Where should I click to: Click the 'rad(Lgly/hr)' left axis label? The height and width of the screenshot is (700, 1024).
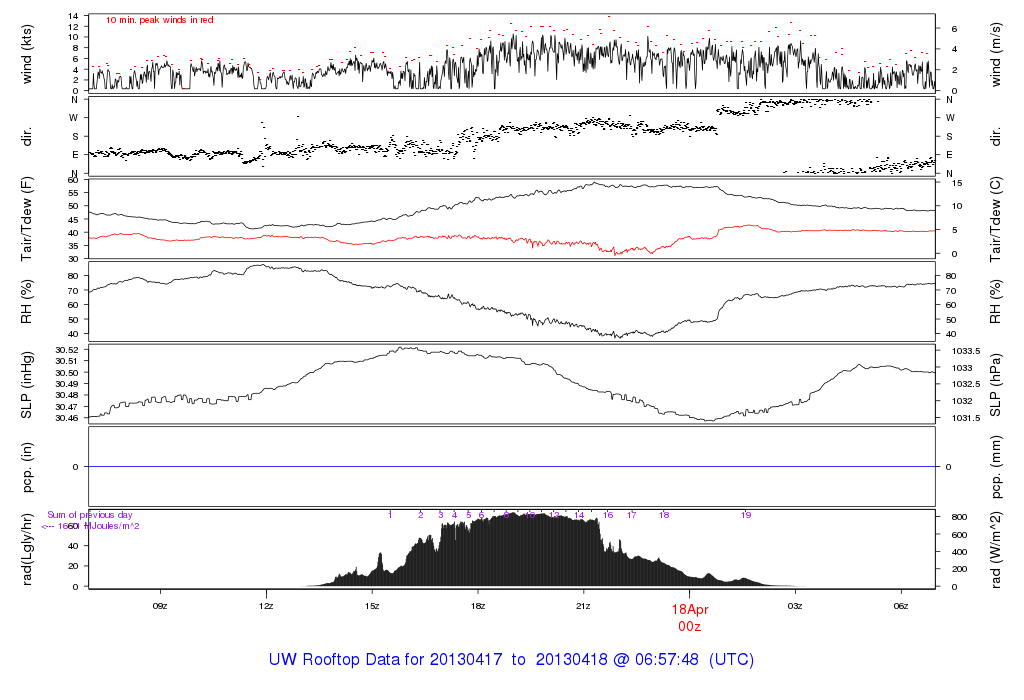tap(28, 549)
